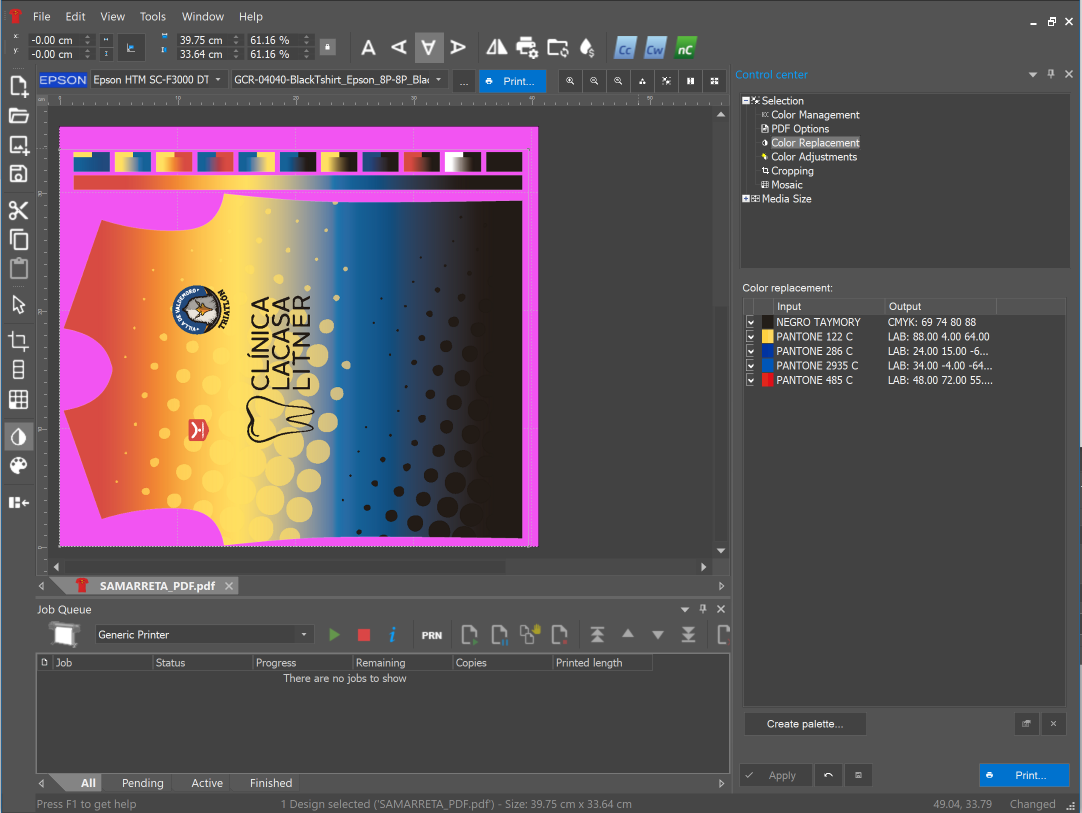Image resolution: width=1082 pixels, height=813 pixels.
Task: Open the color palette tool
Action: tap(19, 466)
